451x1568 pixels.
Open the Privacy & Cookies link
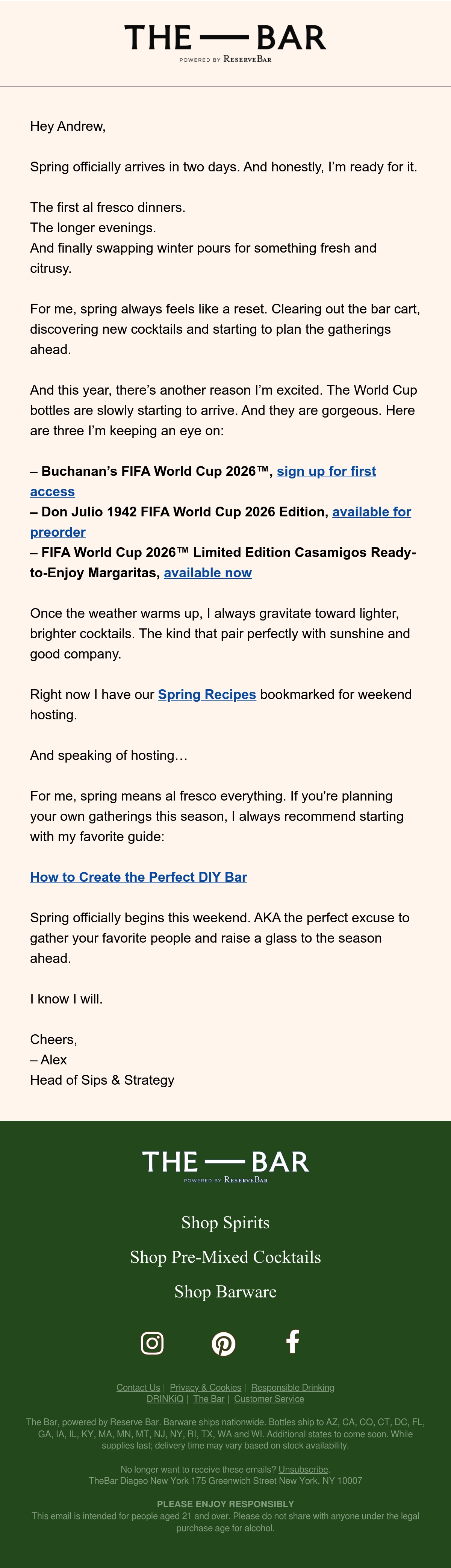[x=206, y=1387]
